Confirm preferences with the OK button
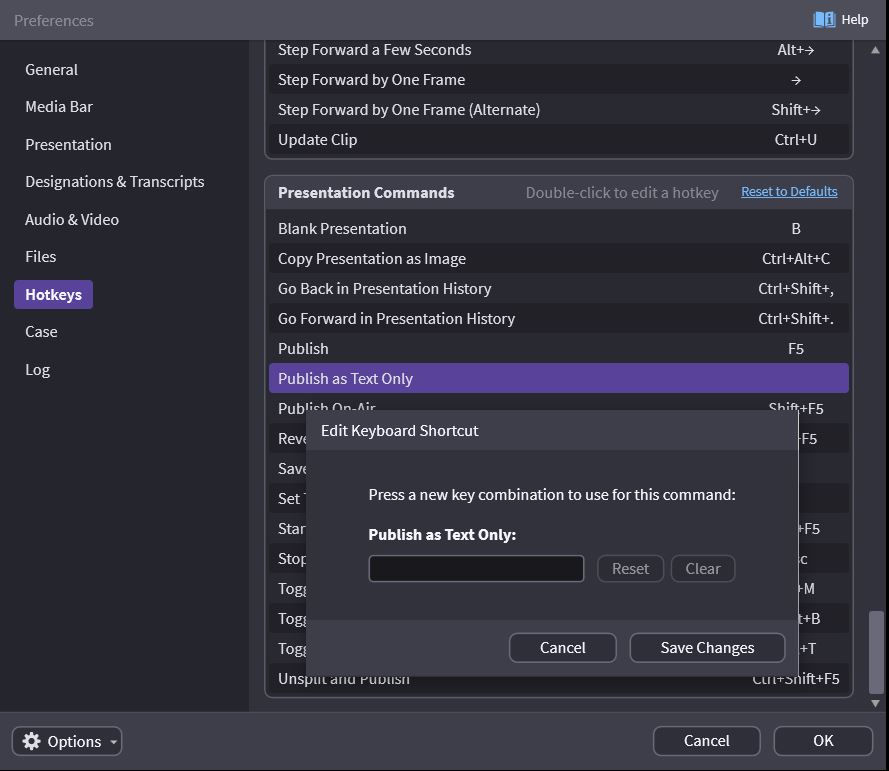Image resolution: width=889 pixels, height=771 pixels. [823, 741]
